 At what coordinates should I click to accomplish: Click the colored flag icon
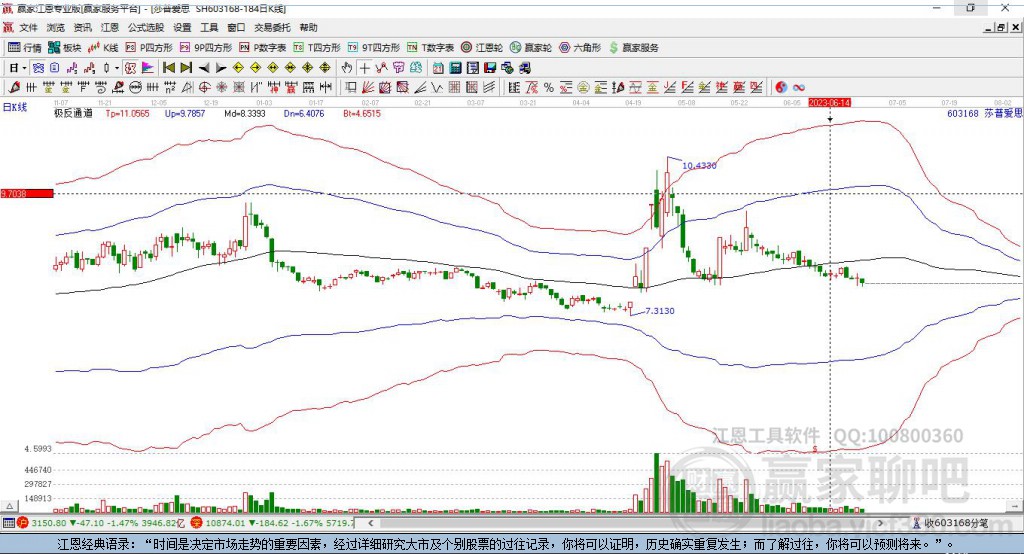pos(148,68)
